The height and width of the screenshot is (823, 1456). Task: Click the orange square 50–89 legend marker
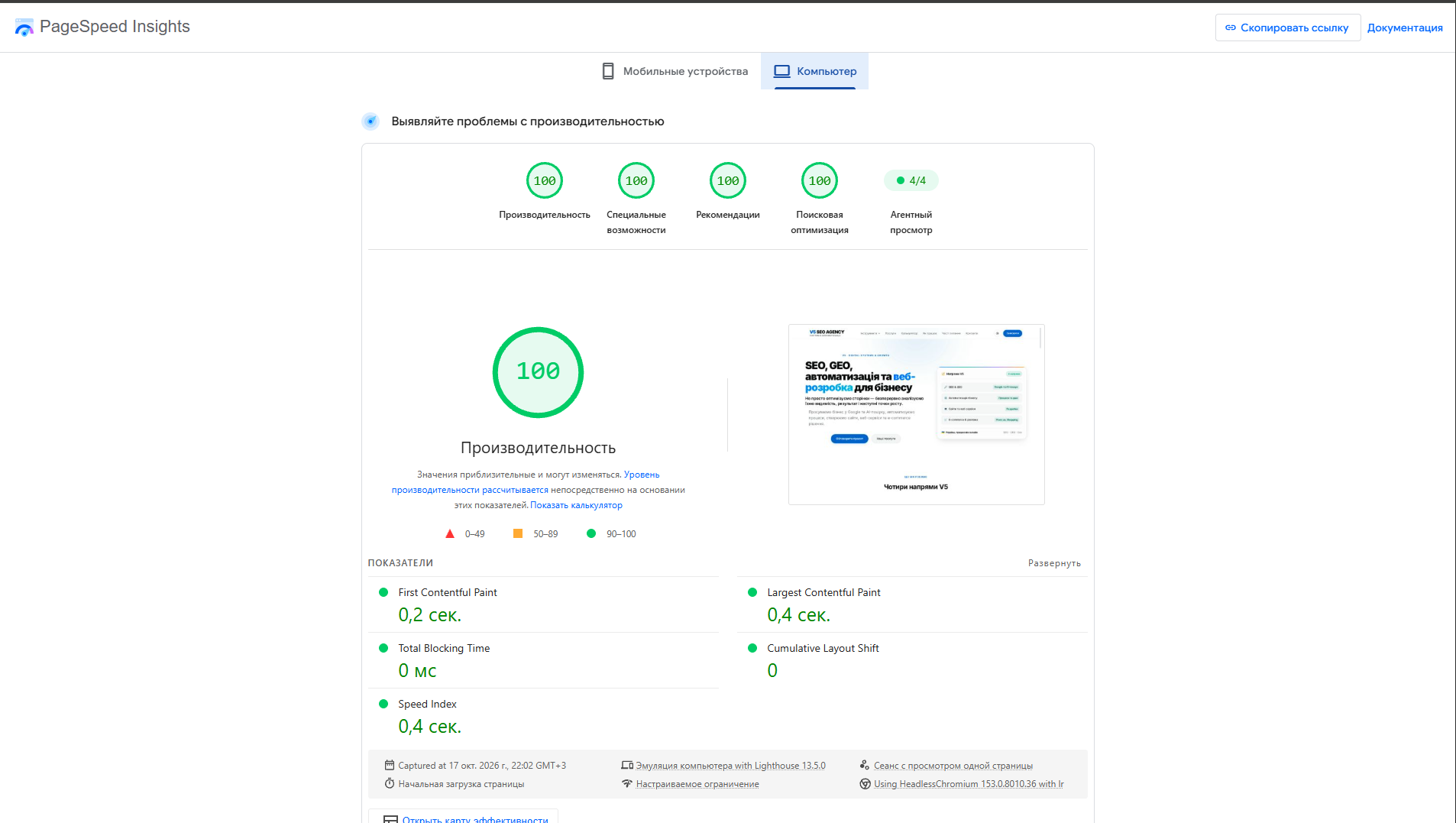518,533
